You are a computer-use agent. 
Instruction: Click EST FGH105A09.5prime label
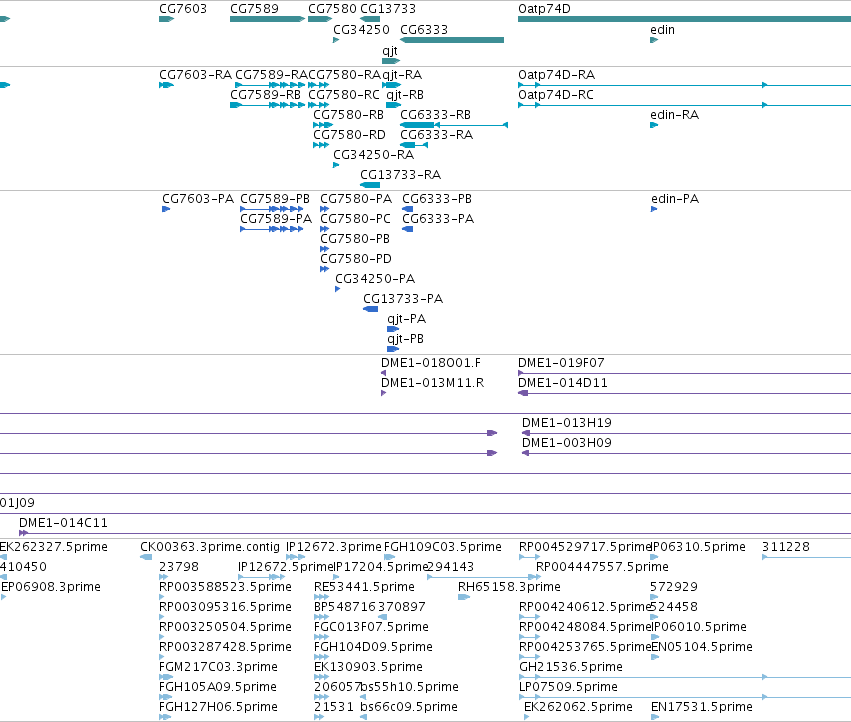click(218, 687)
